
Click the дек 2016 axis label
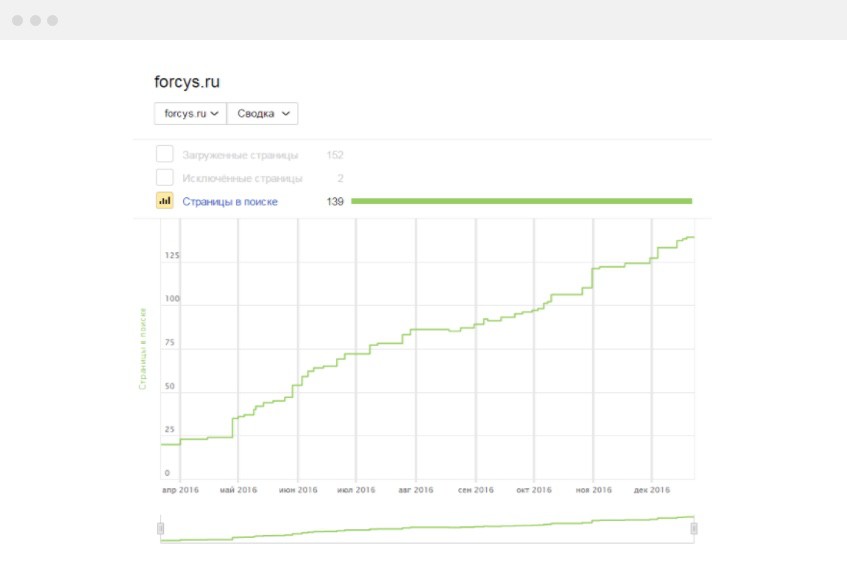(651, 490)
